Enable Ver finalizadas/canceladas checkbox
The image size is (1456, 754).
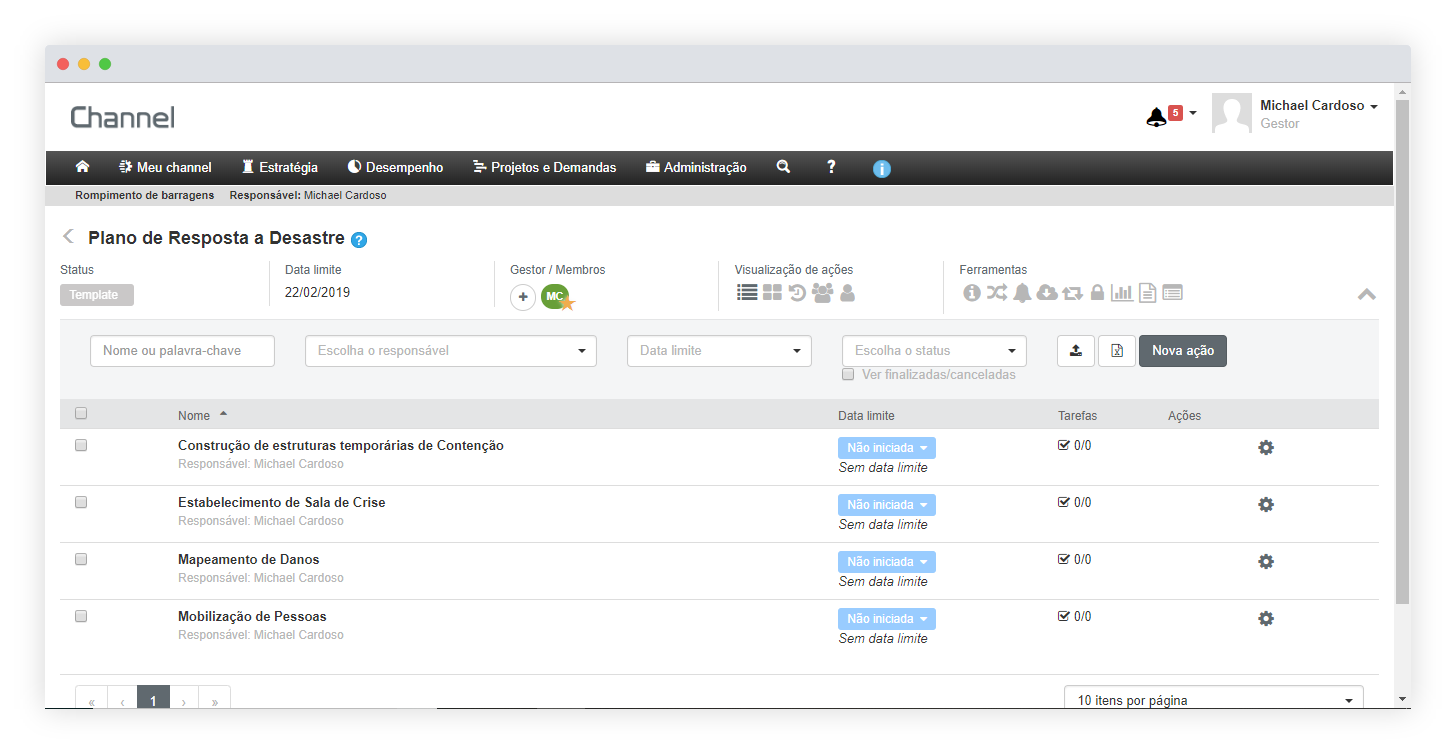[848, 374]
